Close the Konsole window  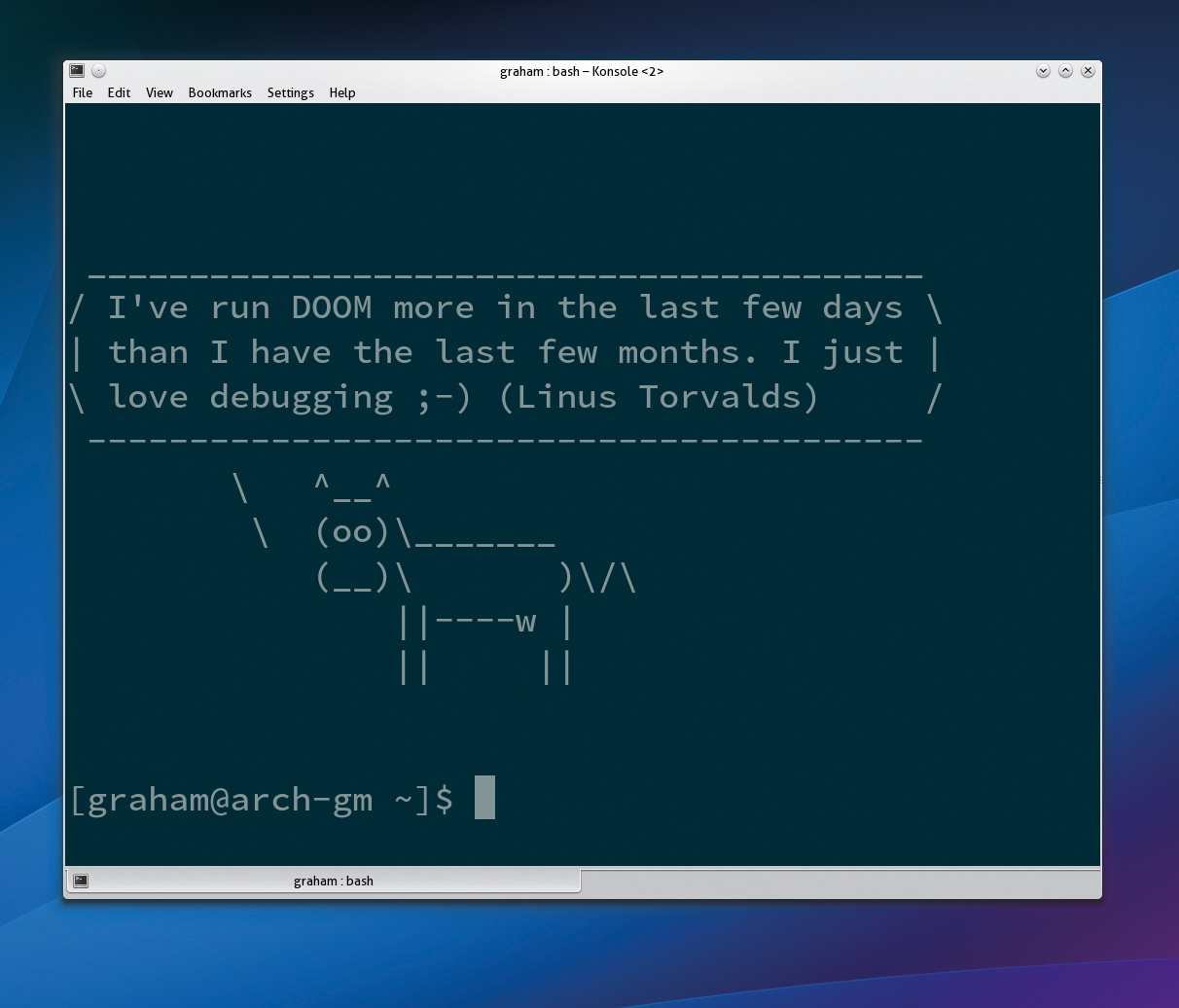click(1088, 70)
